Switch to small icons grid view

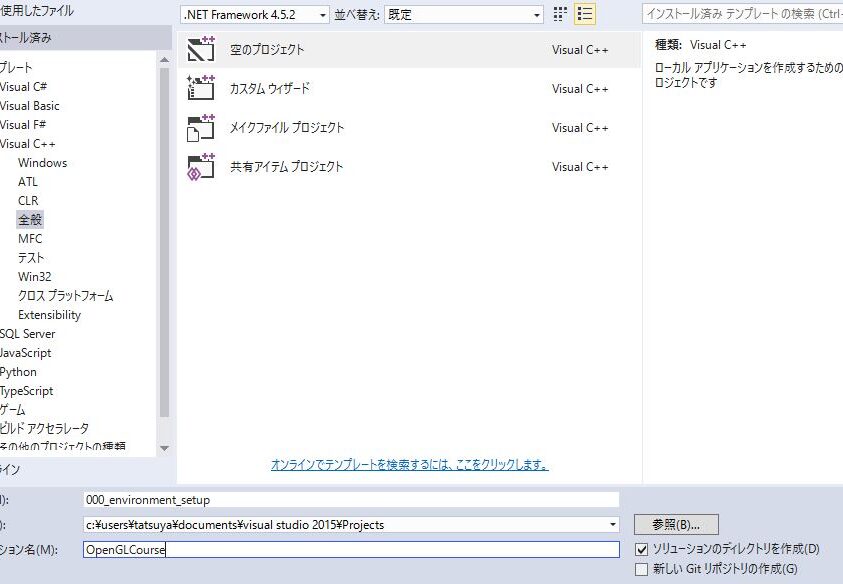pyautogui.click(x=560, y=15)
